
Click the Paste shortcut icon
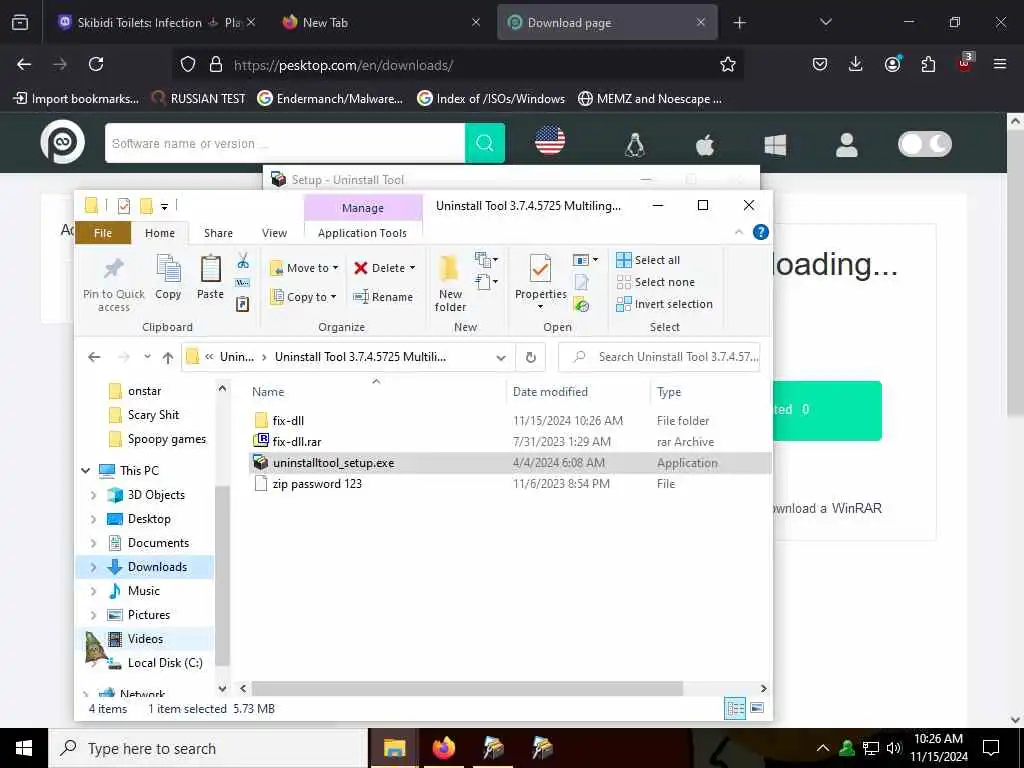242,304
